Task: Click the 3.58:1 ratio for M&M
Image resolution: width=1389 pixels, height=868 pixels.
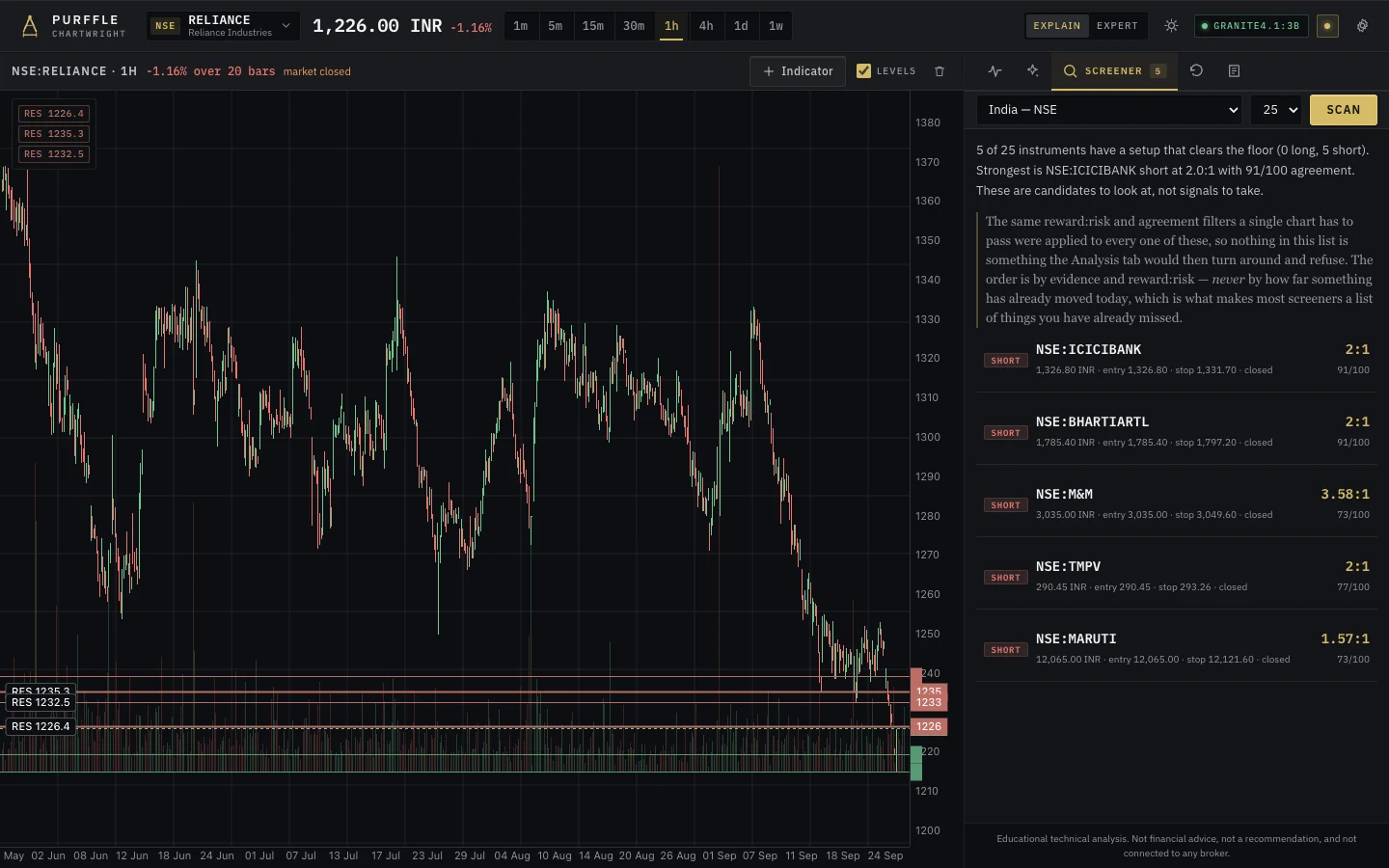Action: click(1345, 494)
